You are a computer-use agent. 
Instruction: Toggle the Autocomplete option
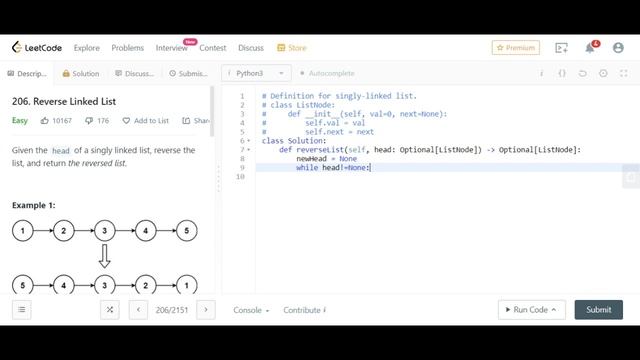[x=327, y=73]
